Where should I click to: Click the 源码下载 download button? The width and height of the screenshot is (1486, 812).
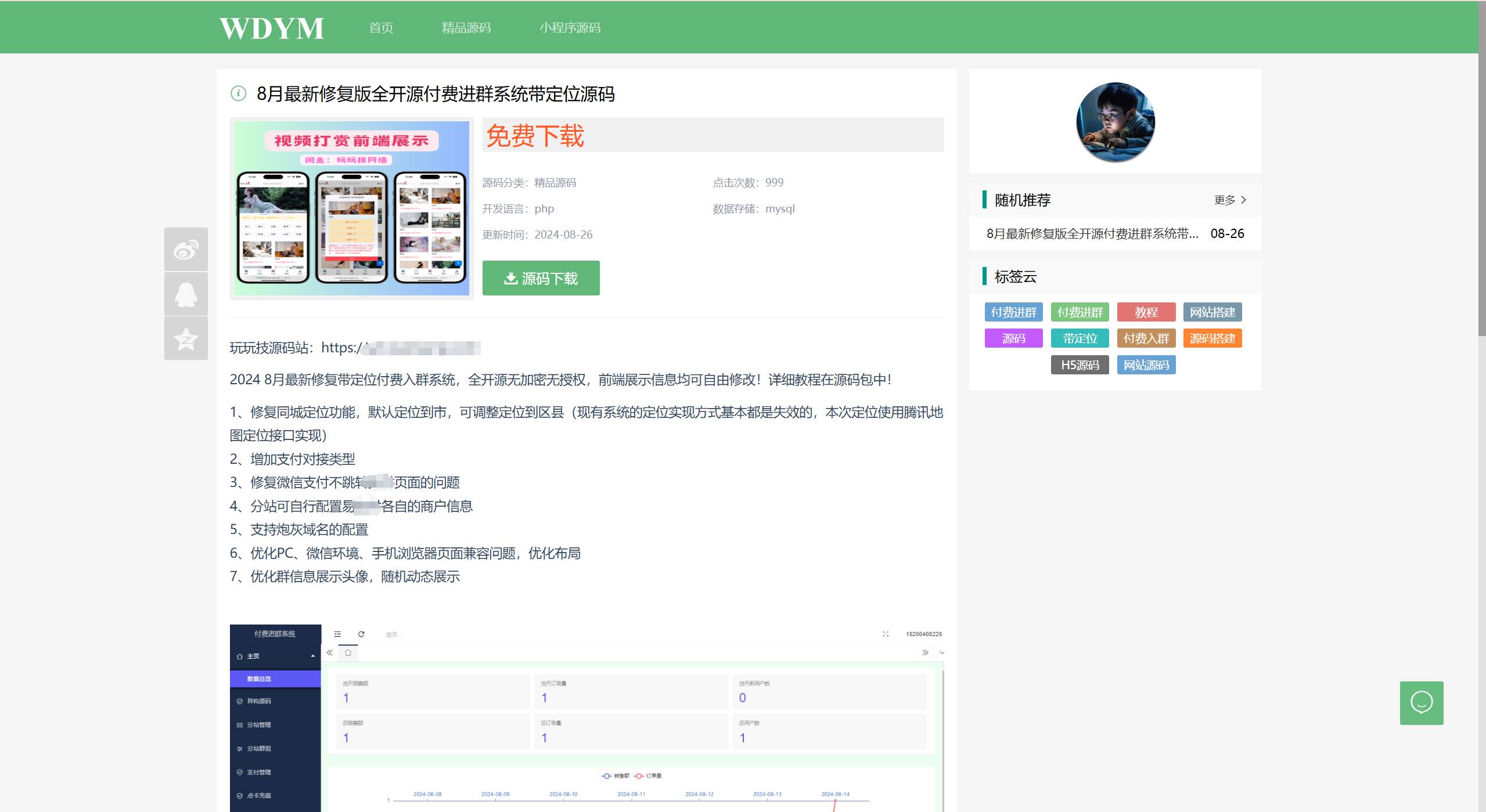541,279
